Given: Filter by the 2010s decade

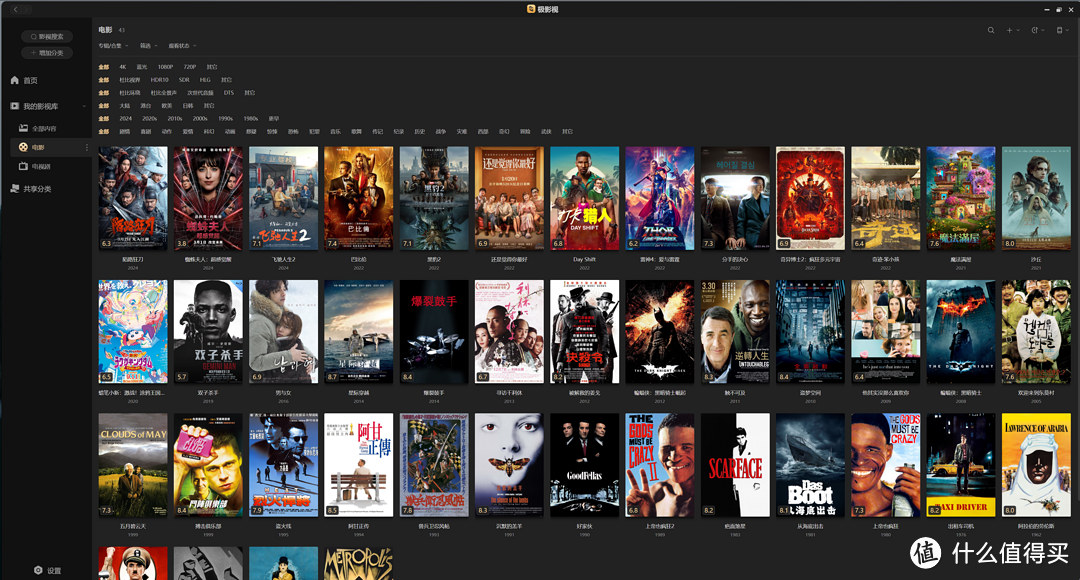Looking at the screenshot, I should [175, 119].
